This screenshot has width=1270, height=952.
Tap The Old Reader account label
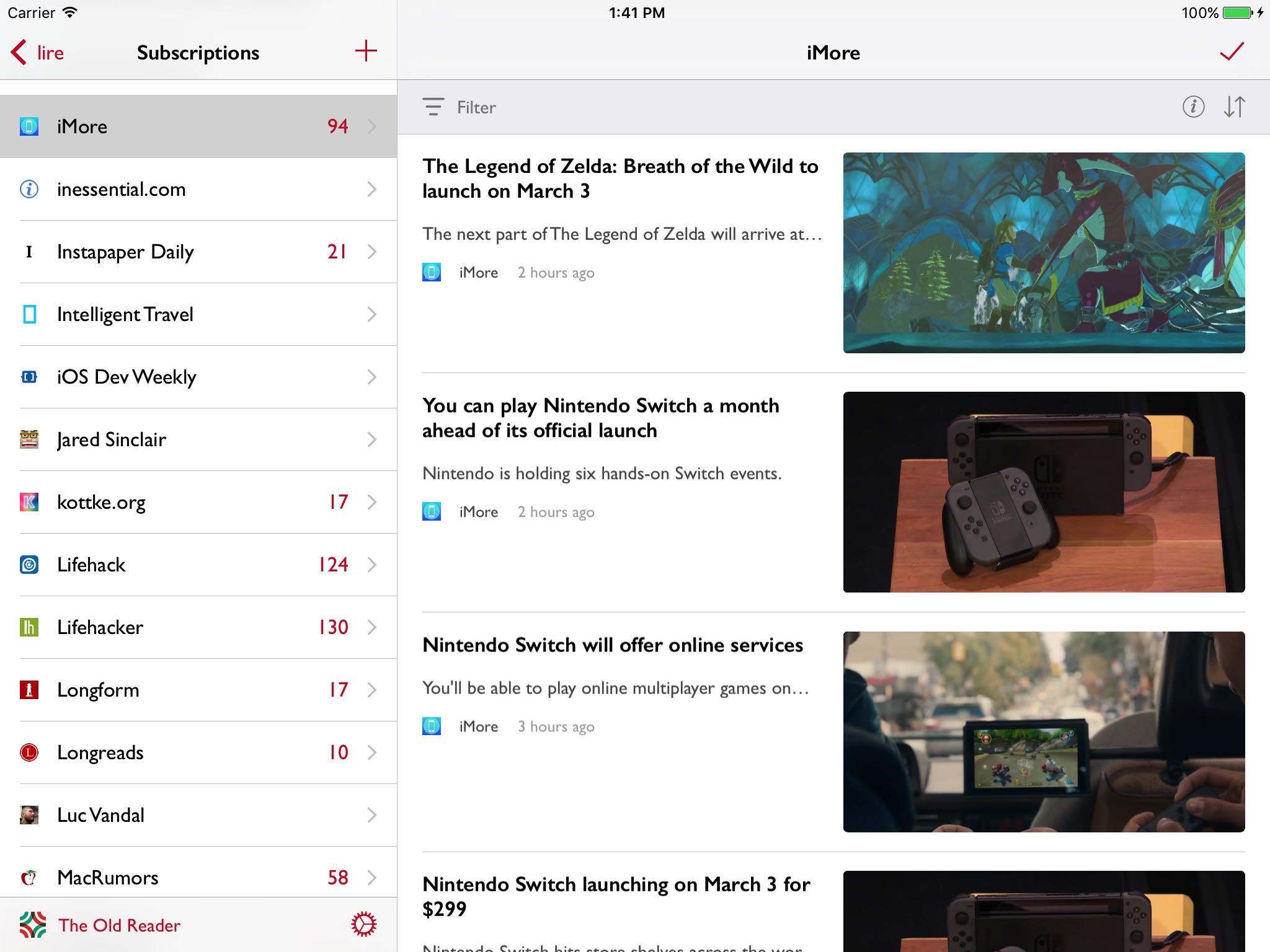[x=119, y=925]
